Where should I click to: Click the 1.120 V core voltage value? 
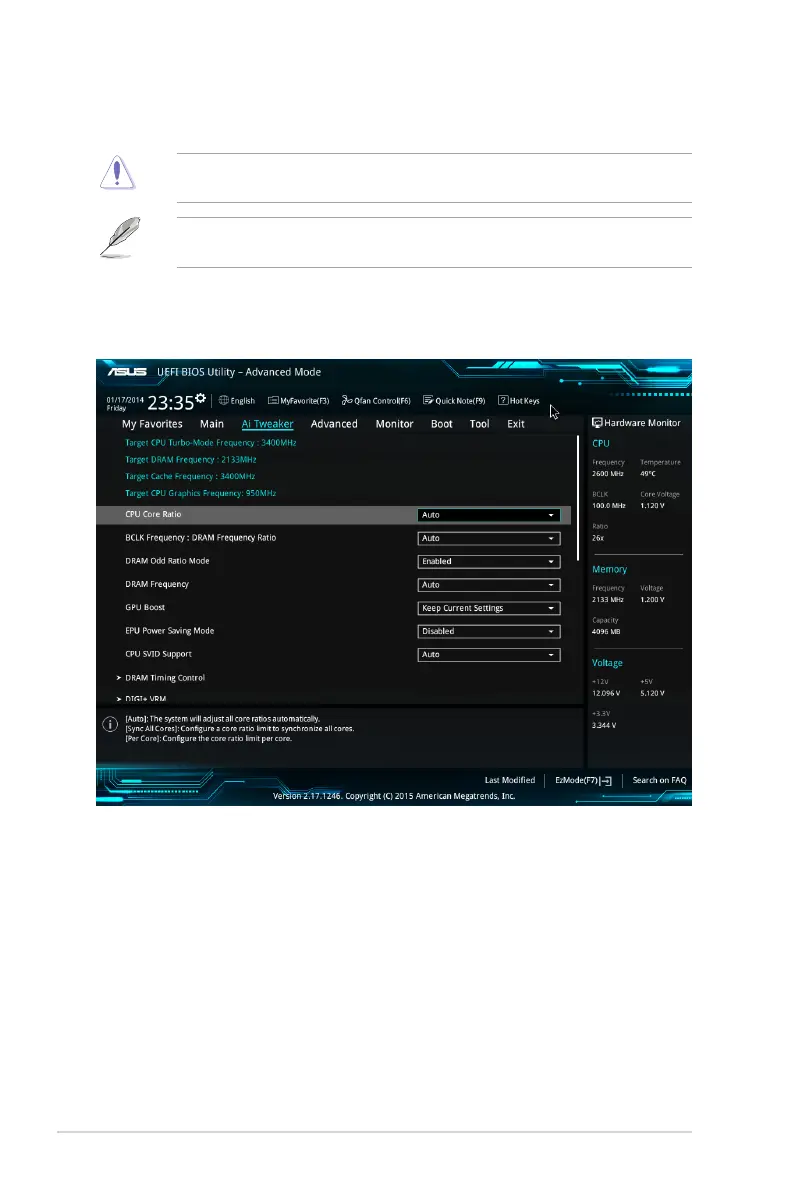click(652, 506)
